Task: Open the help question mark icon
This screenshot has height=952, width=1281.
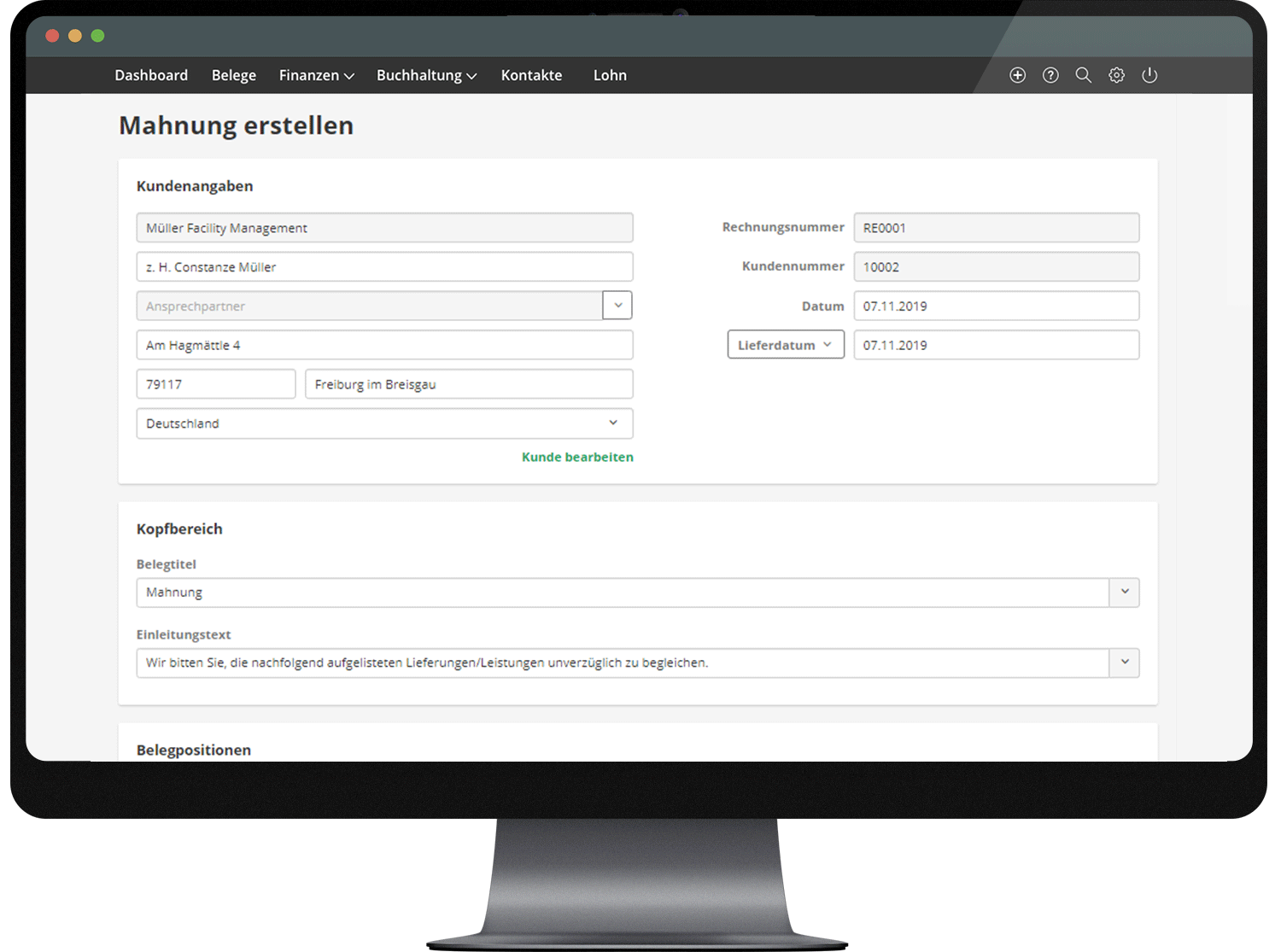Action: pos(1050,75)
